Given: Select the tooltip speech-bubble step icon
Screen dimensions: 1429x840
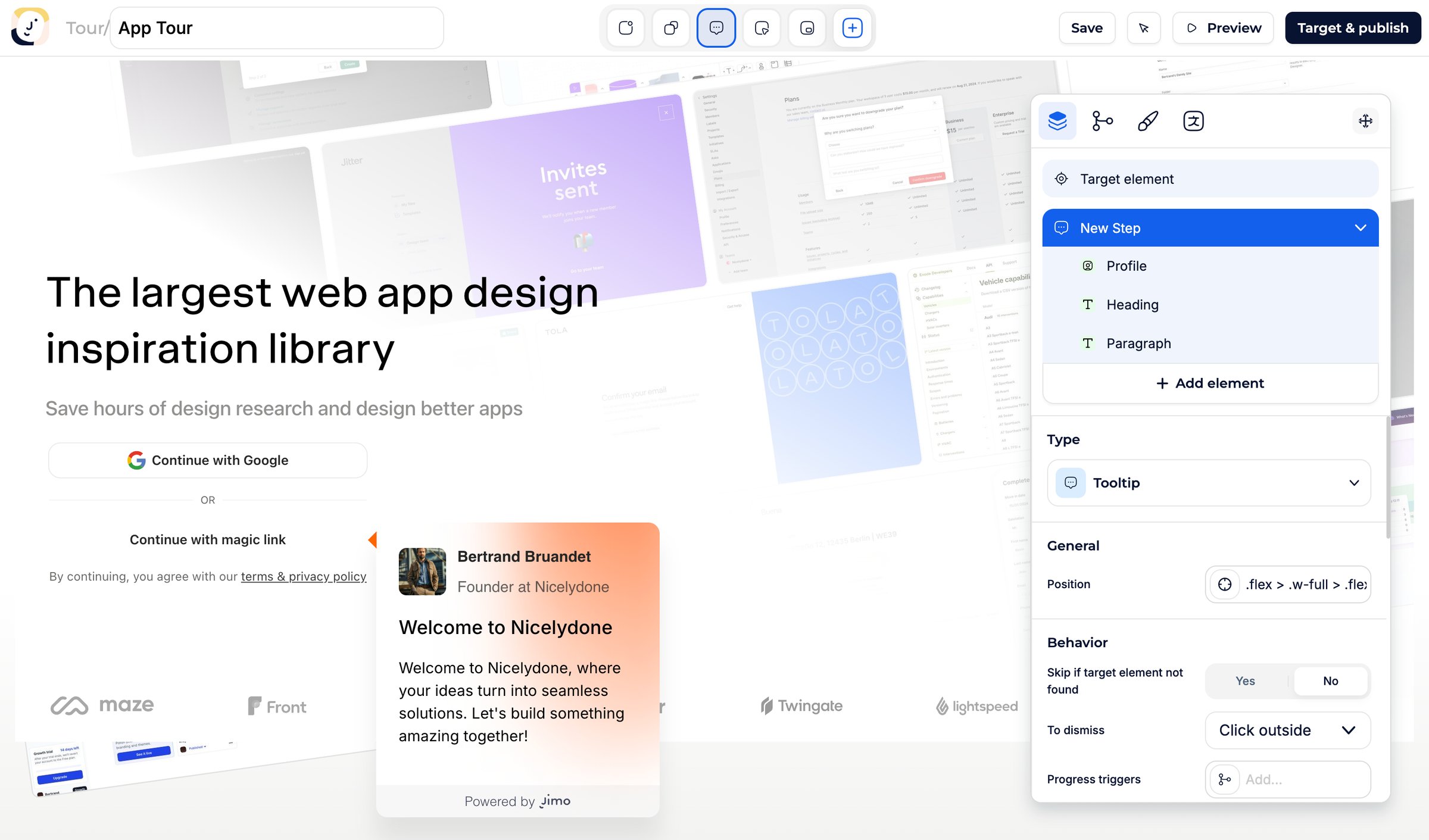Looking at the screenshot, I should 716,28.
